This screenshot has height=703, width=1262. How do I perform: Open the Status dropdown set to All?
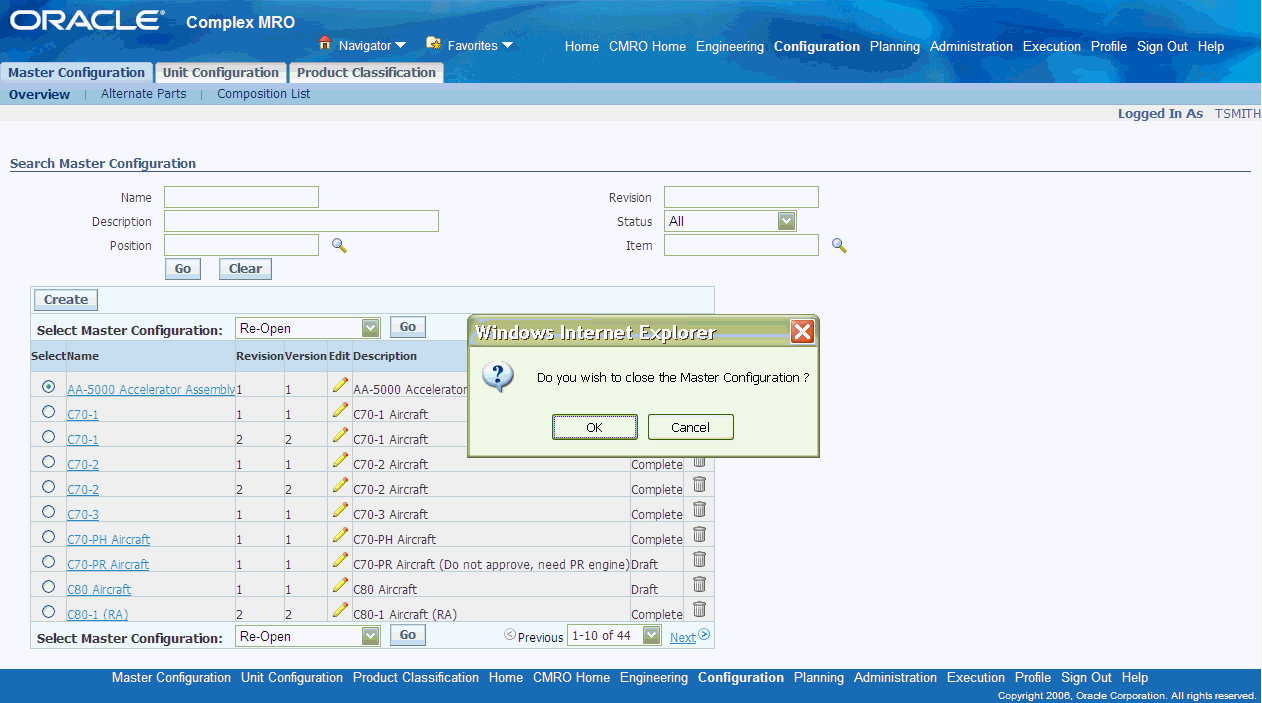click(730, 221)
